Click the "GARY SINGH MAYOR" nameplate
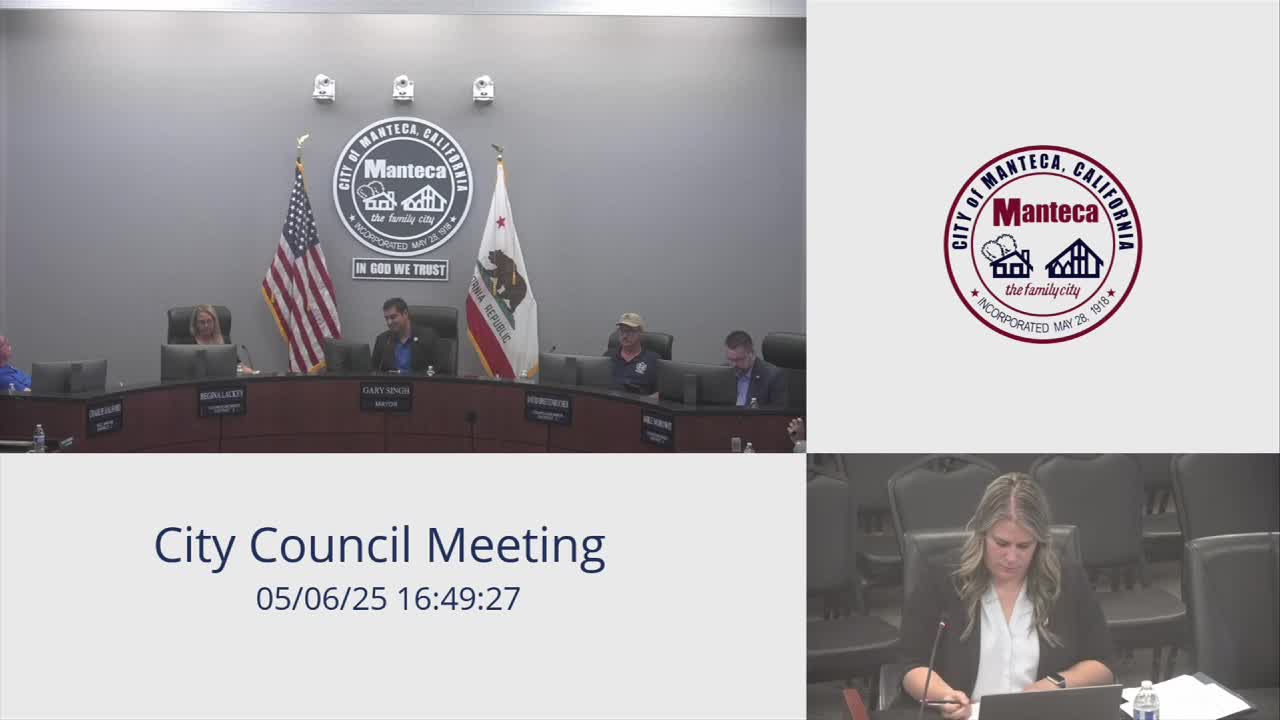 coord(386,396)
